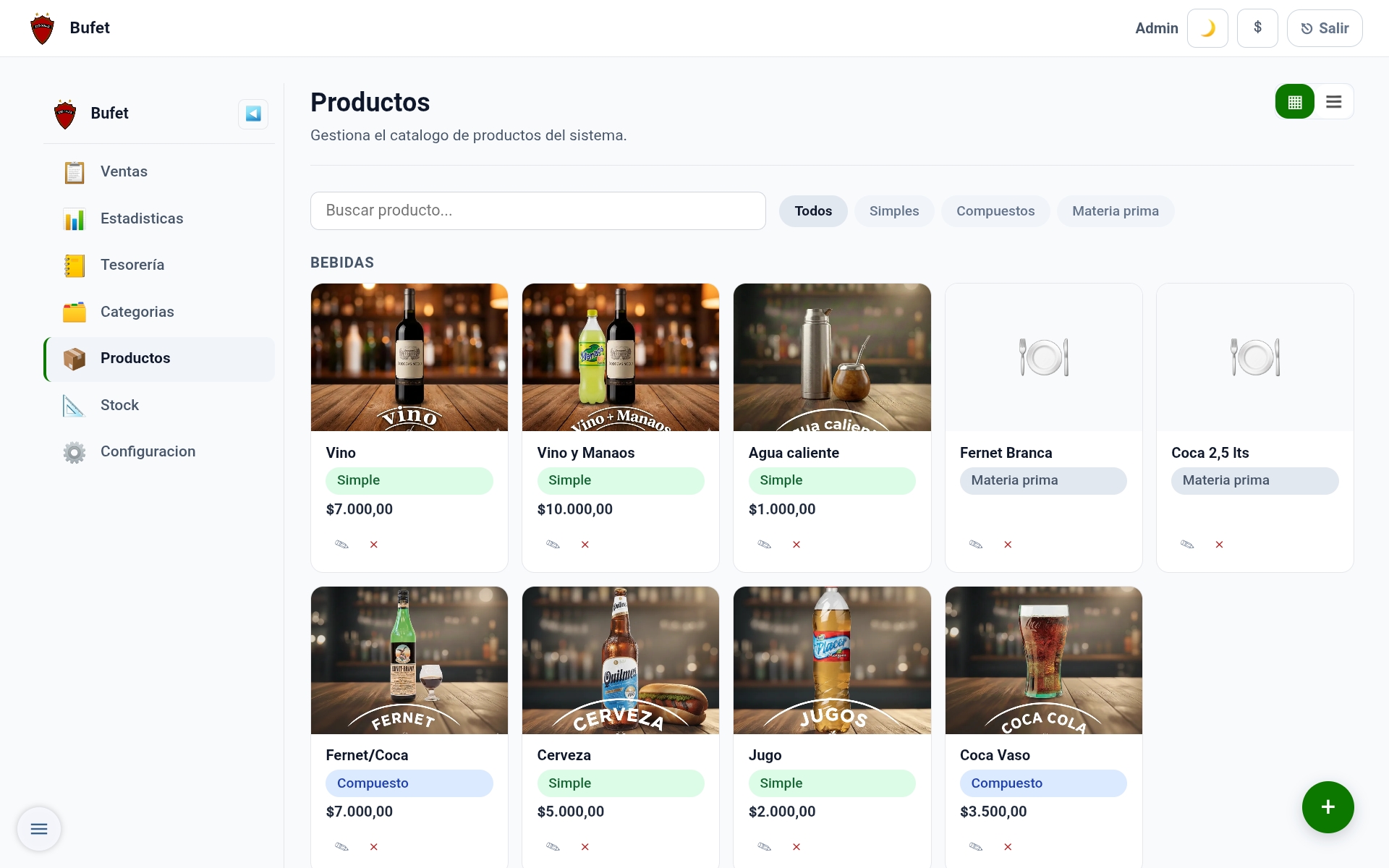1389x868 pixels.
Task: Open the Fernet/Coca product image
Action: pyautogui.click(x=409, y=660)
